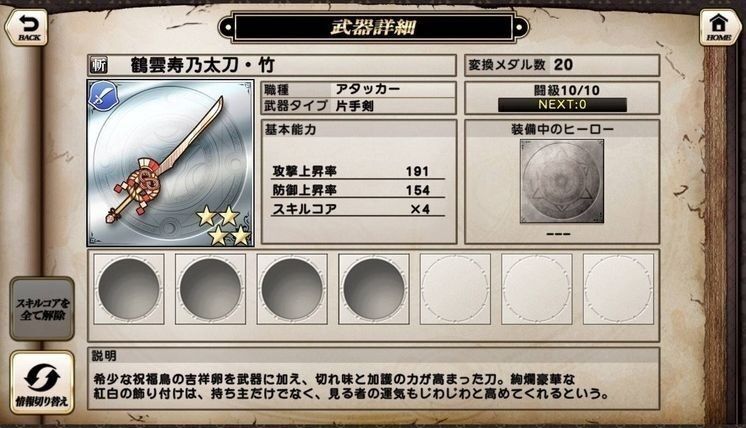
Task: Click the 武器詳細 title banner
Action: (x=373, y=27)
